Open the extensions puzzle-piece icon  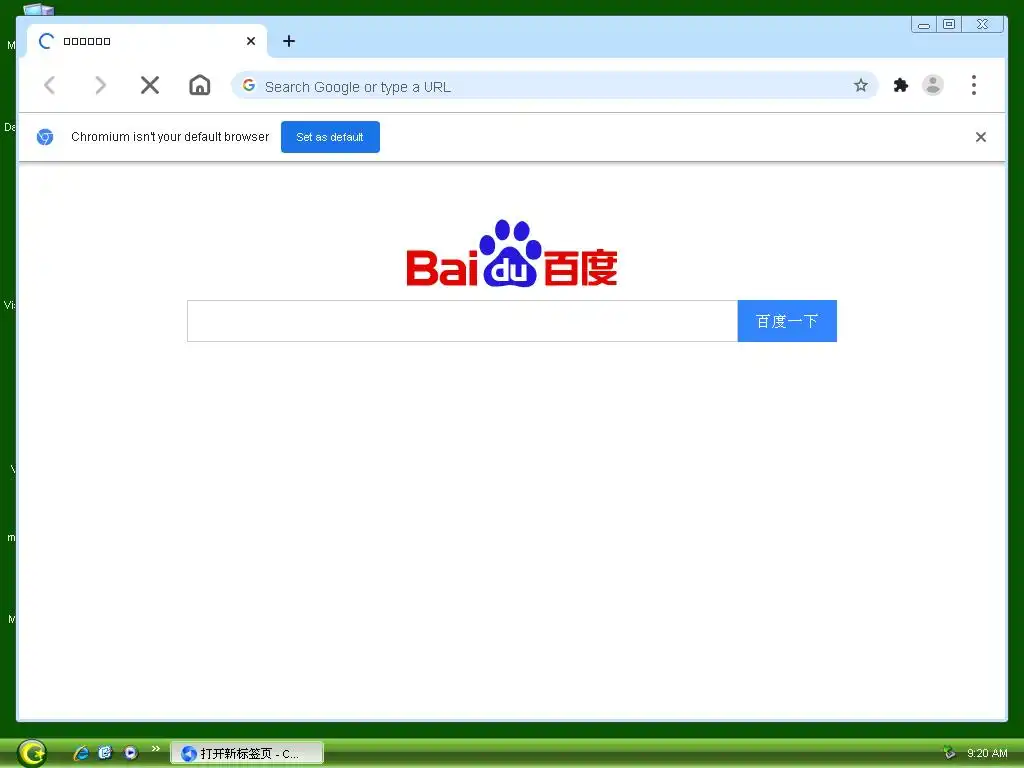[901, 85]
